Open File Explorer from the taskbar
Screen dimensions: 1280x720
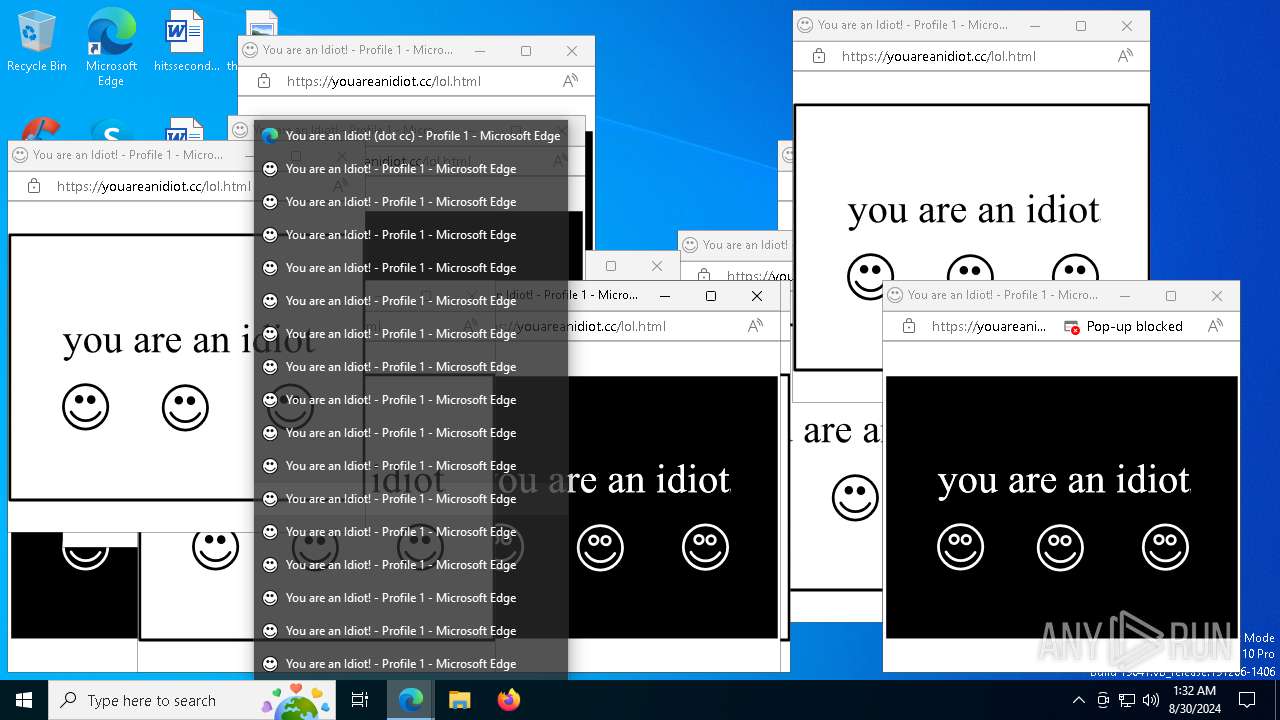[x=459, y=700]
